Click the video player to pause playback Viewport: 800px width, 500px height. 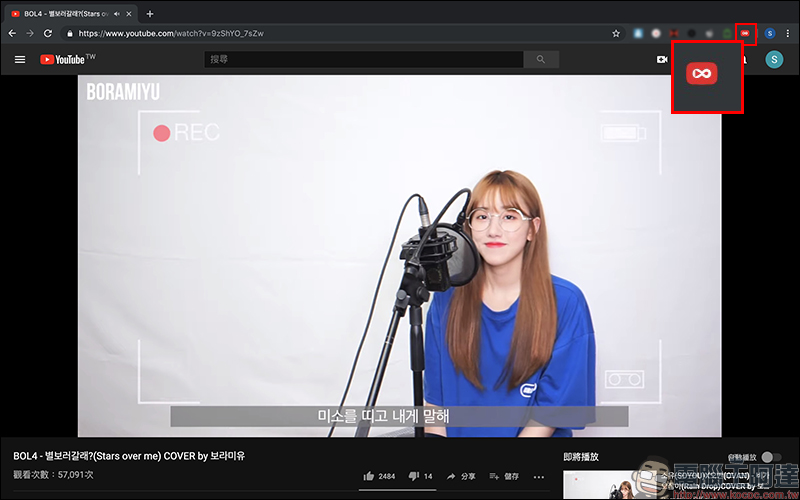click(x=399, y=256)
